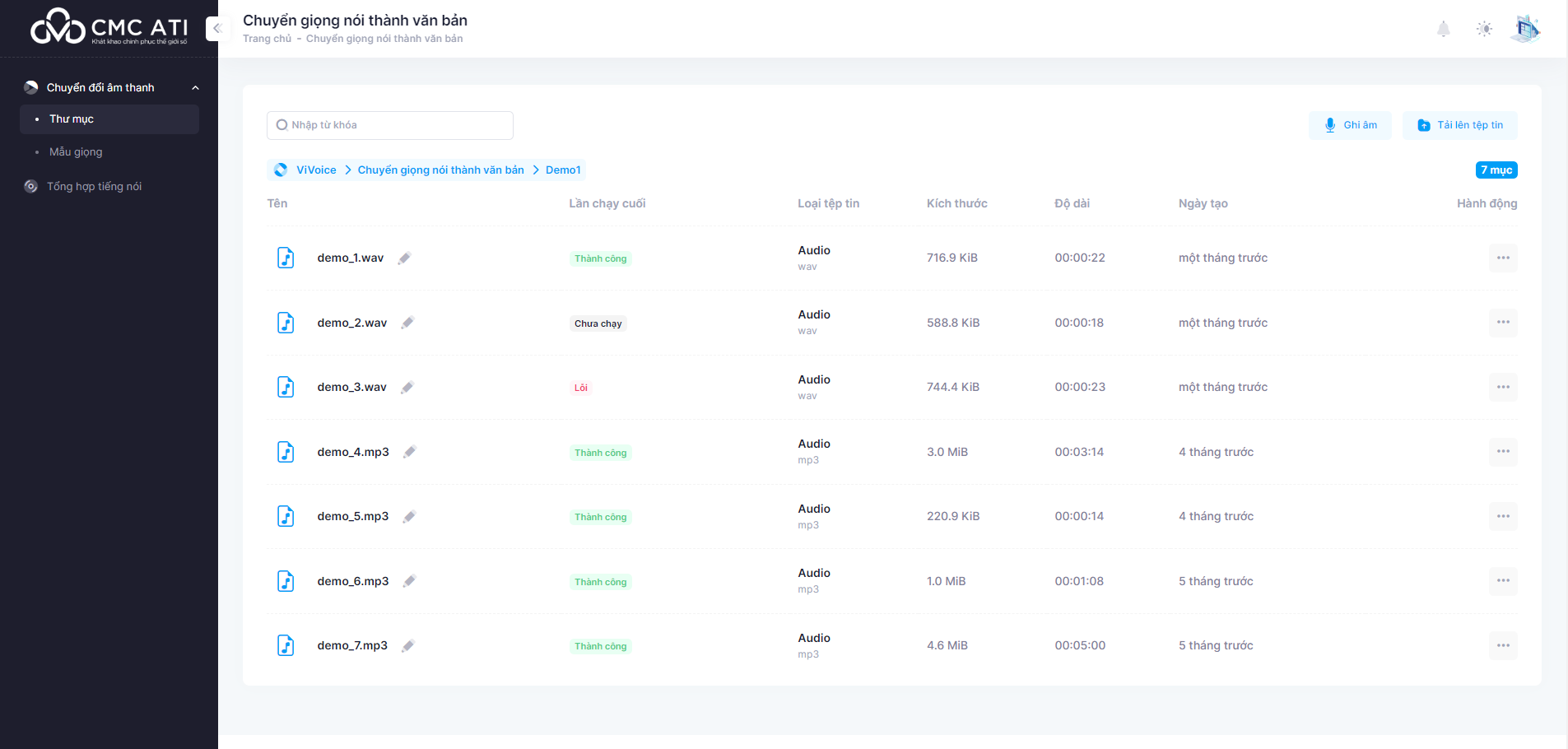Open actions menu for demo_2.wav row
This screenshot has width=1568, height=749.
[x=1502, y=323]
